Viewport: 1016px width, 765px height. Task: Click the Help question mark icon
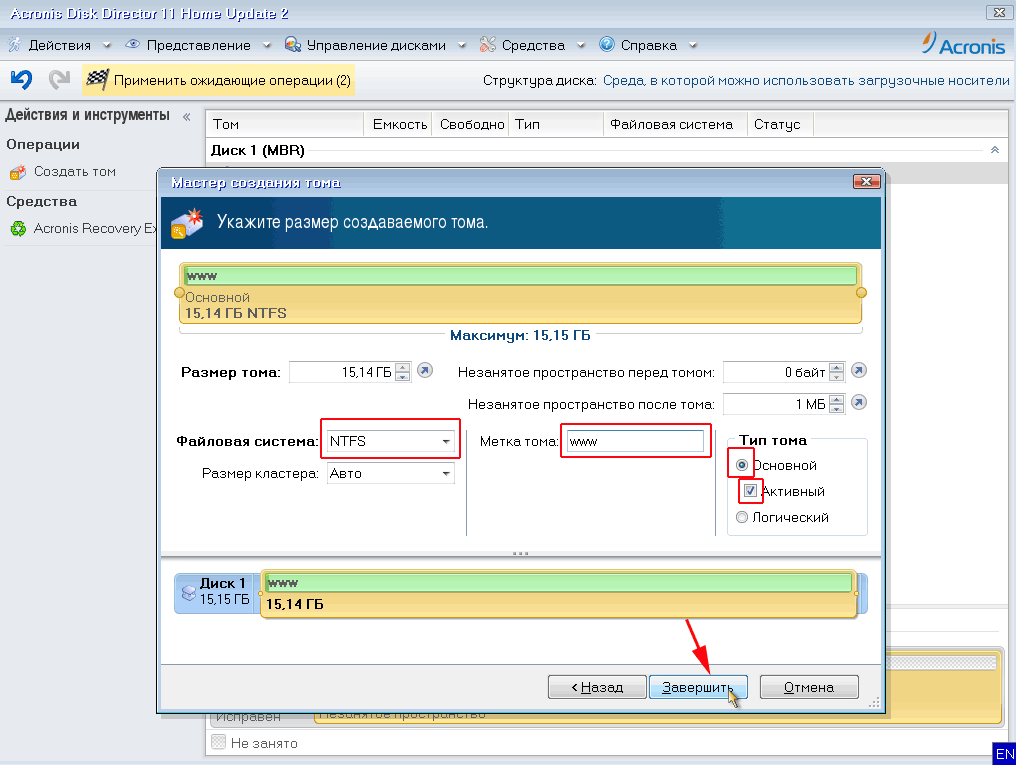606,44
